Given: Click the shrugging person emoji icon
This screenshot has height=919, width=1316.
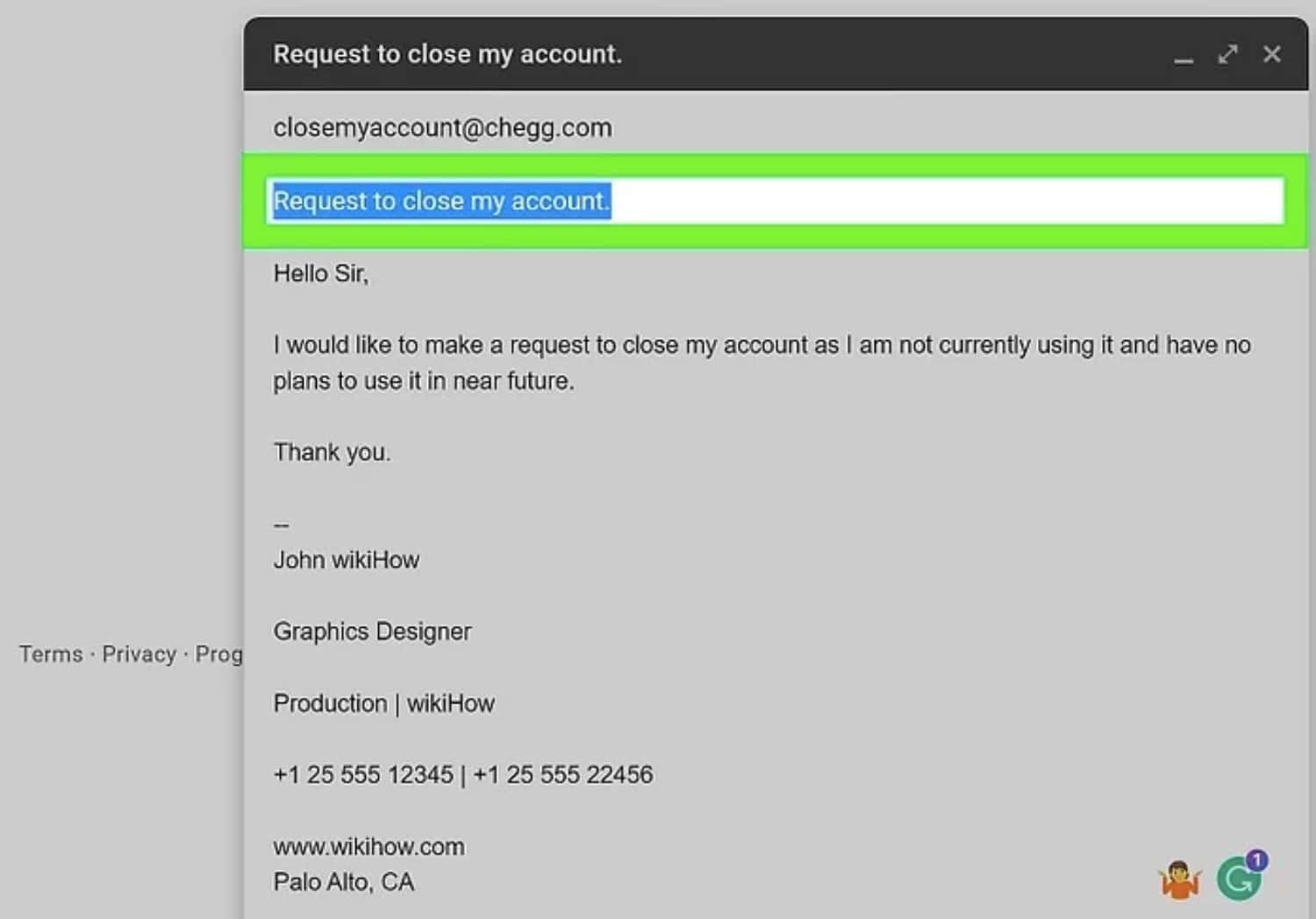Looking at the screenshot, I should (x=1179, y=880).
